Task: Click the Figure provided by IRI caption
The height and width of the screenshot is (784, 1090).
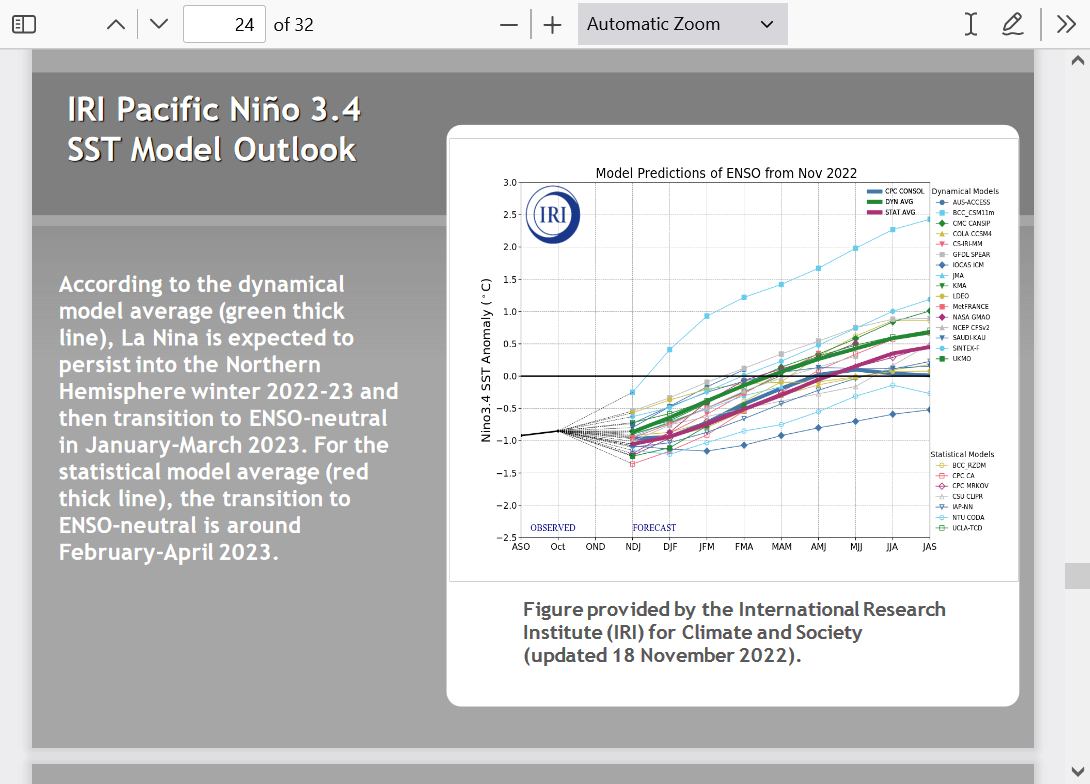Action: pyautogui.click(x=734, y=632)
